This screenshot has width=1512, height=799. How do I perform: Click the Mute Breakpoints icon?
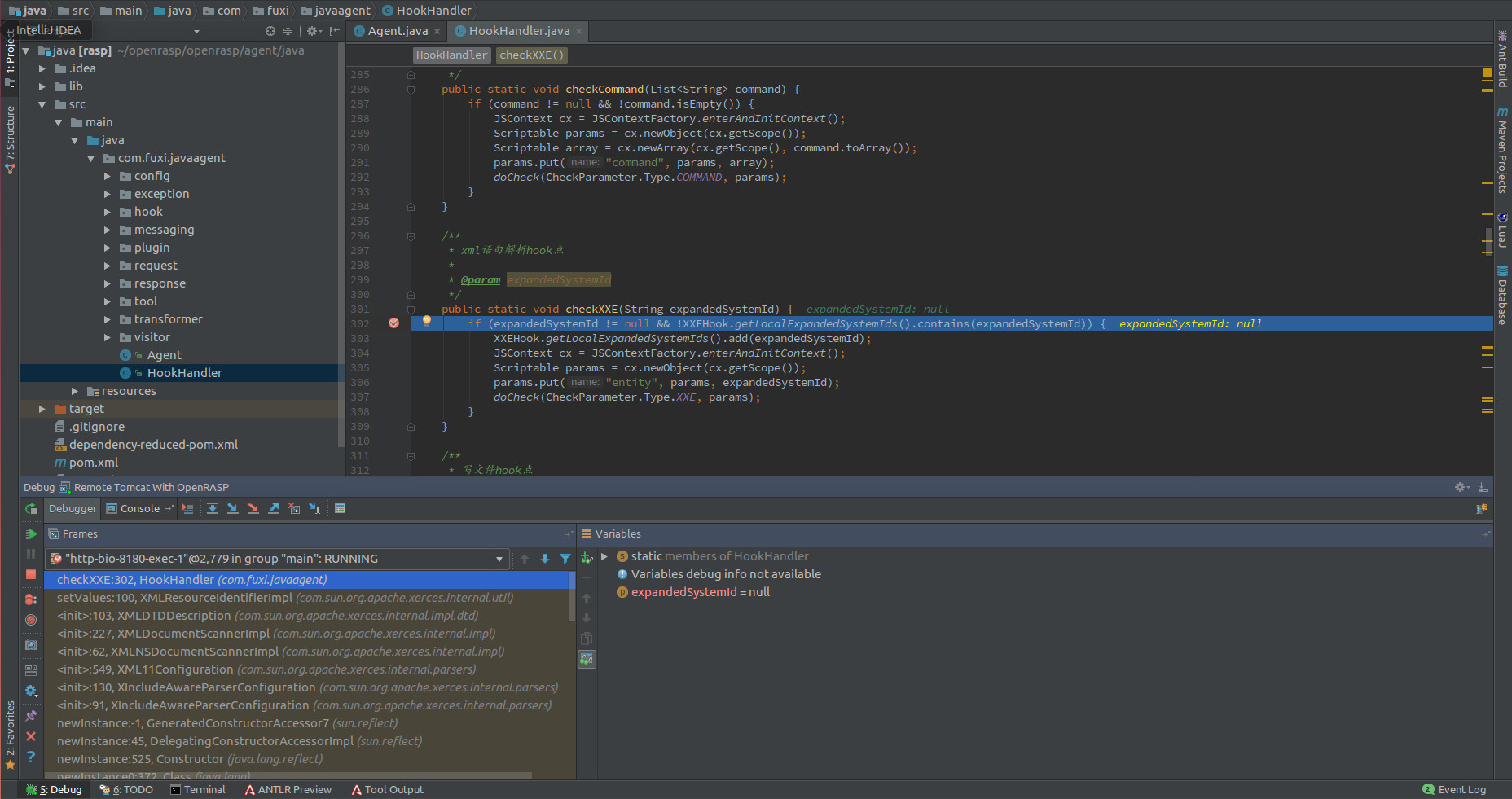pos(31,620)
